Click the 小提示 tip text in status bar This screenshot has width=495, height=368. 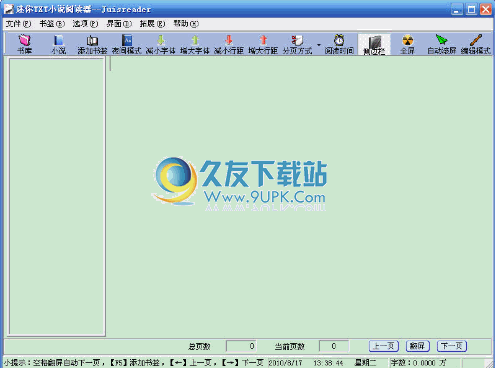pyautogui.click(x=133, y=363)
